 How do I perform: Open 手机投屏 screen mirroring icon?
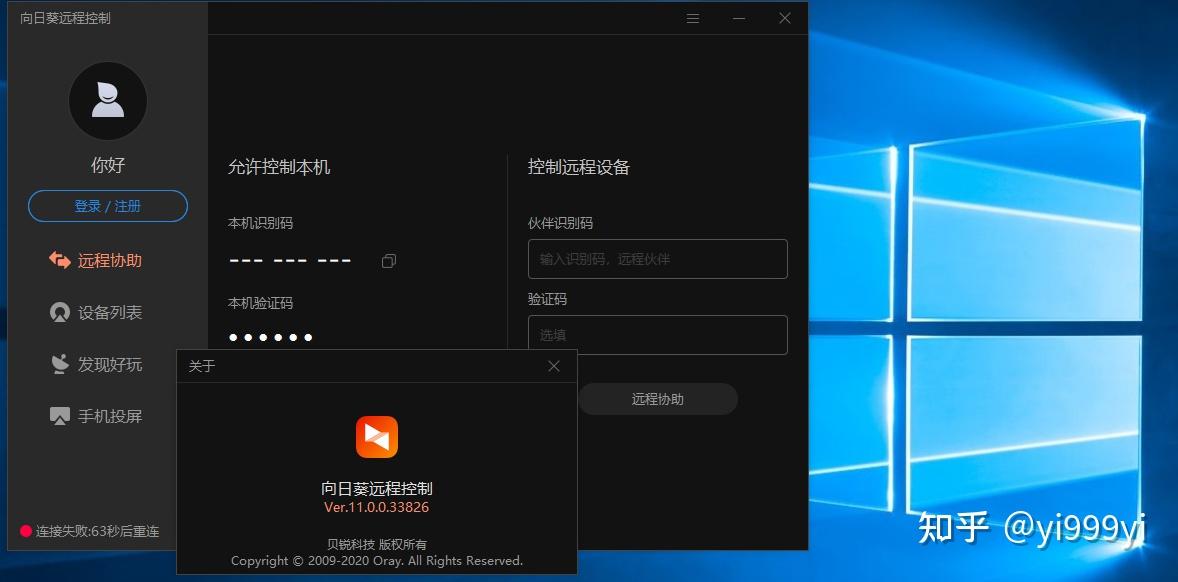point(60,416)
